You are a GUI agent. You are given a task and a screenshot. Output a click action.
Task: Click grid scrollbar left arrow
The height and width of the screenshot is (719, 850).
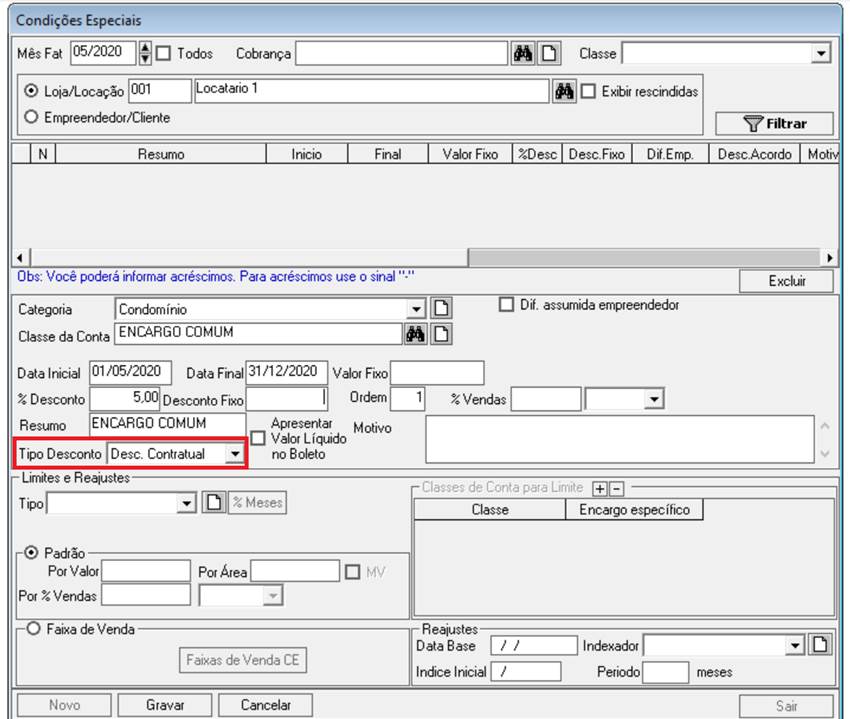[21, 258]
